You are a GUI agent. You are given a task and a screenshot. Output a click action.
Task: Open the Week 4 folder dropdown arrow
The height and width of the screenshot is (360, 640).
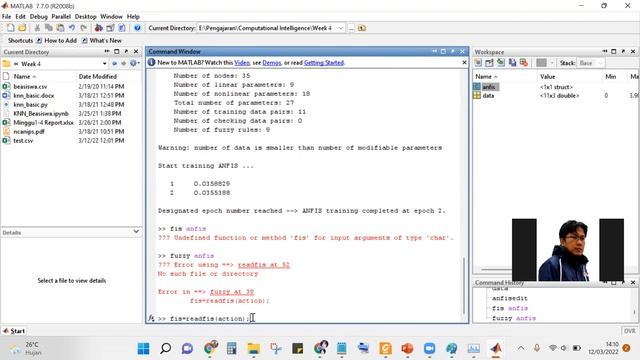pyautogui.click(x=104, y=64)
